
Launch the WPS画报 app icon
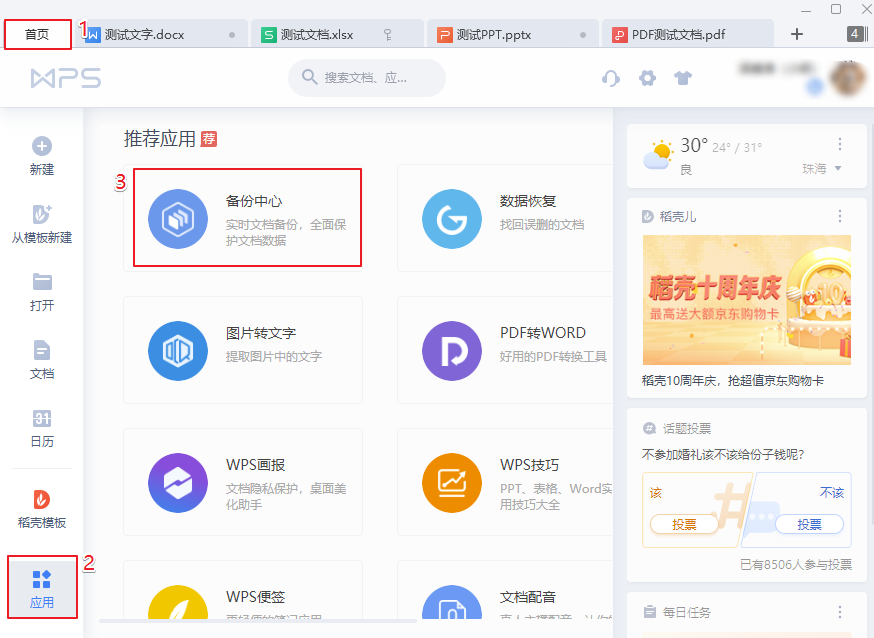click(x=178, y=483)
